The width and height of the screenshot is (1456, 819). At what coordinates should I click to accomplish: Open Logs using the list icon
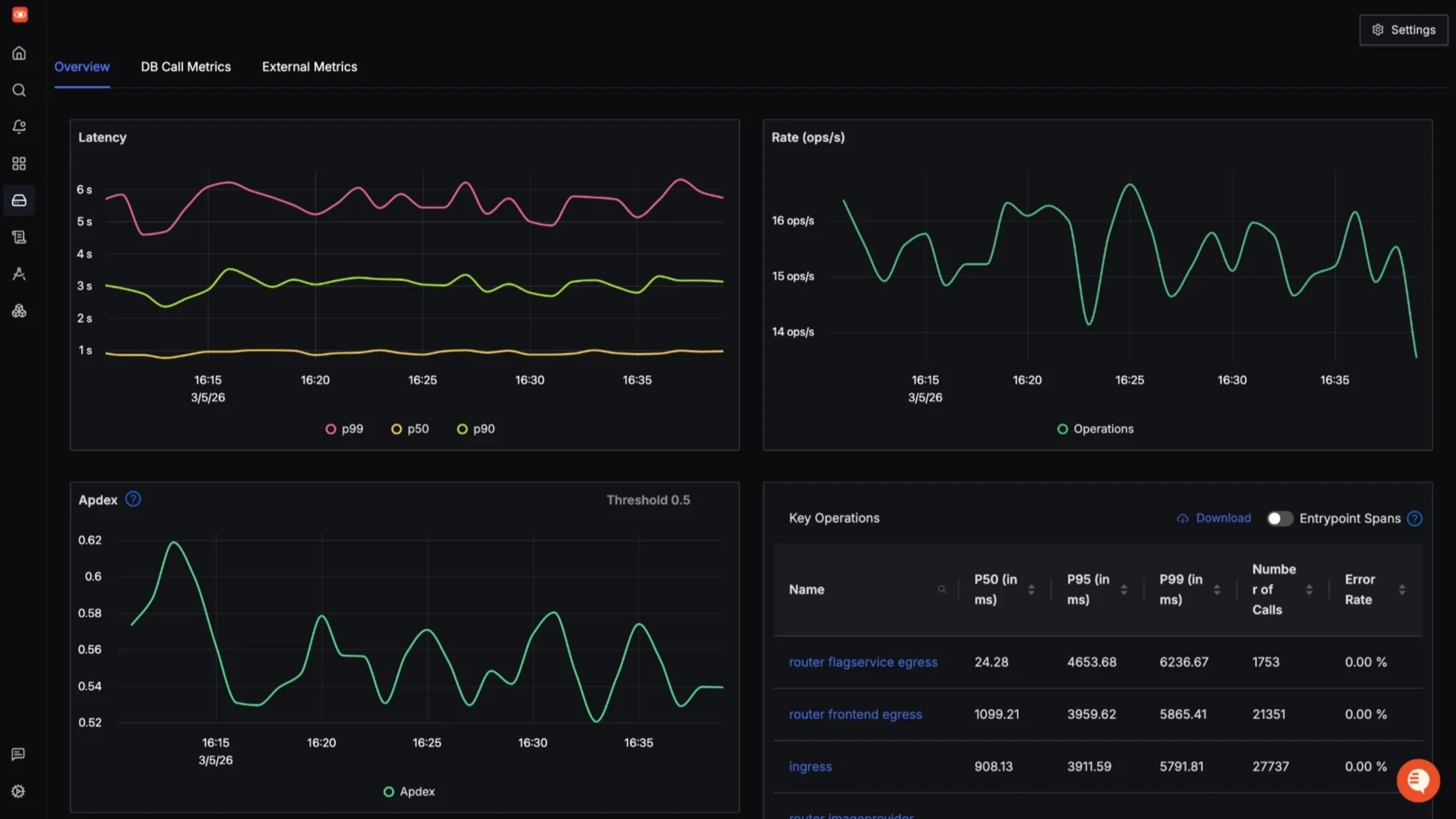click(19, 236)
